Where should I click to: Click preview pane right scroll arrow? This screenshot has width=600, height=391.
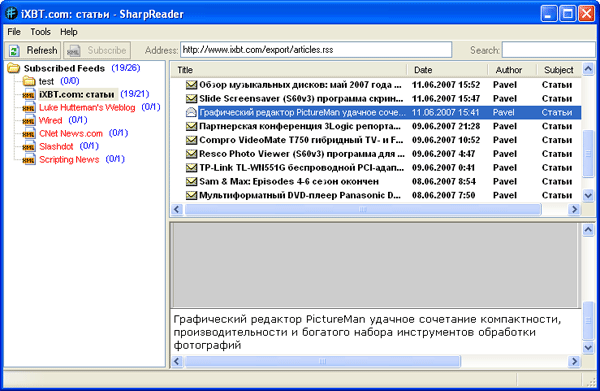574,361
